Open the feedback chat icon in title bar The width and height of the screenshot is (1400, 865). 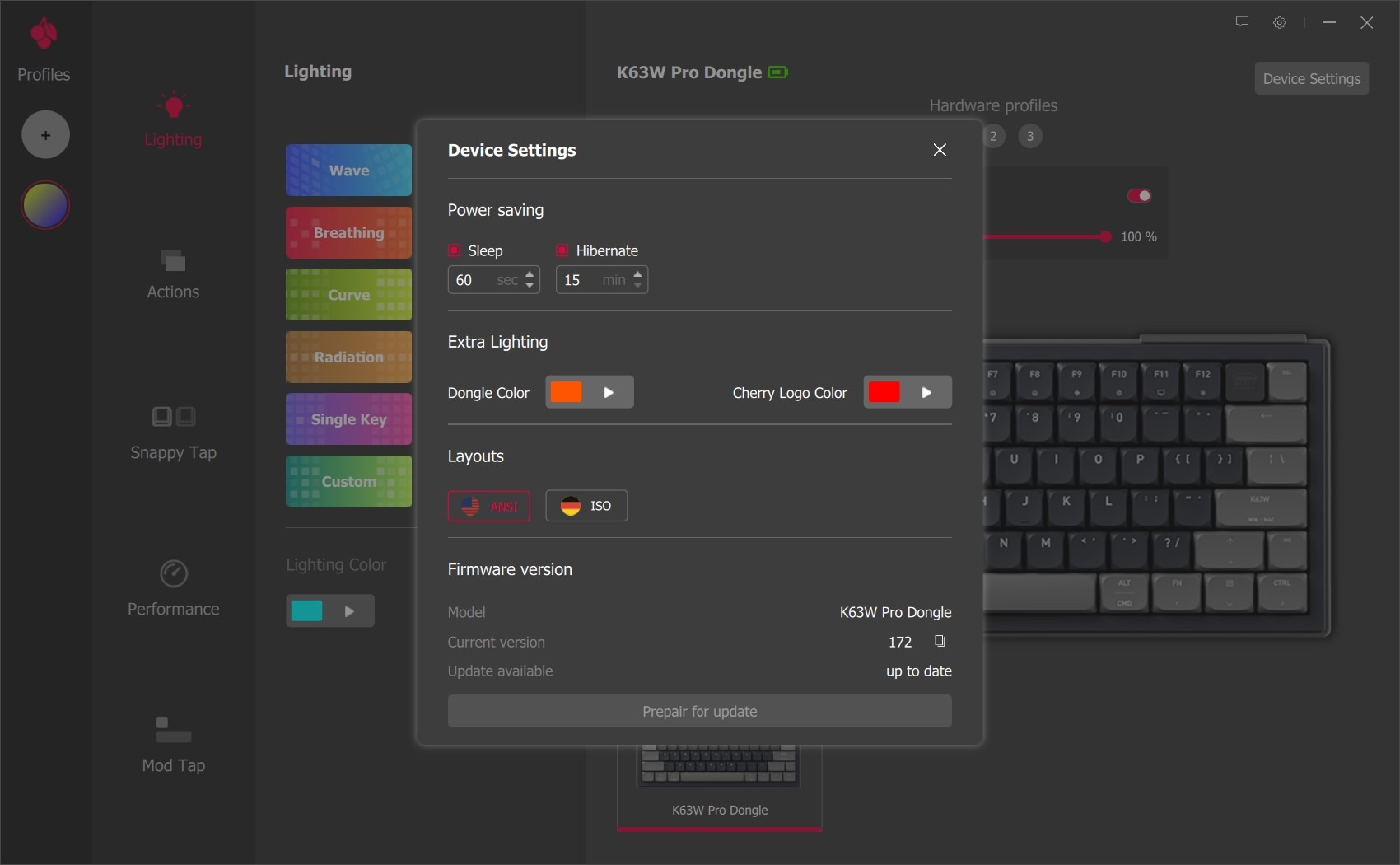tap(1242, 22)
